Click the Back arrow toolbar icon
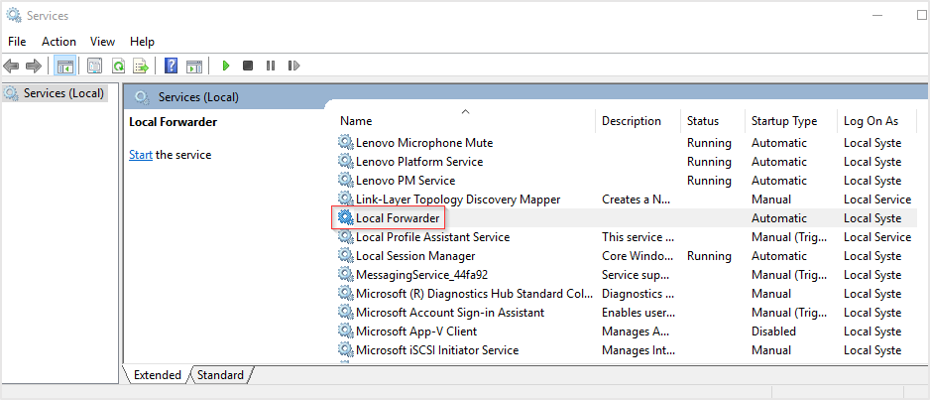This screenshot has width=930, height=400. click(11, 65)
